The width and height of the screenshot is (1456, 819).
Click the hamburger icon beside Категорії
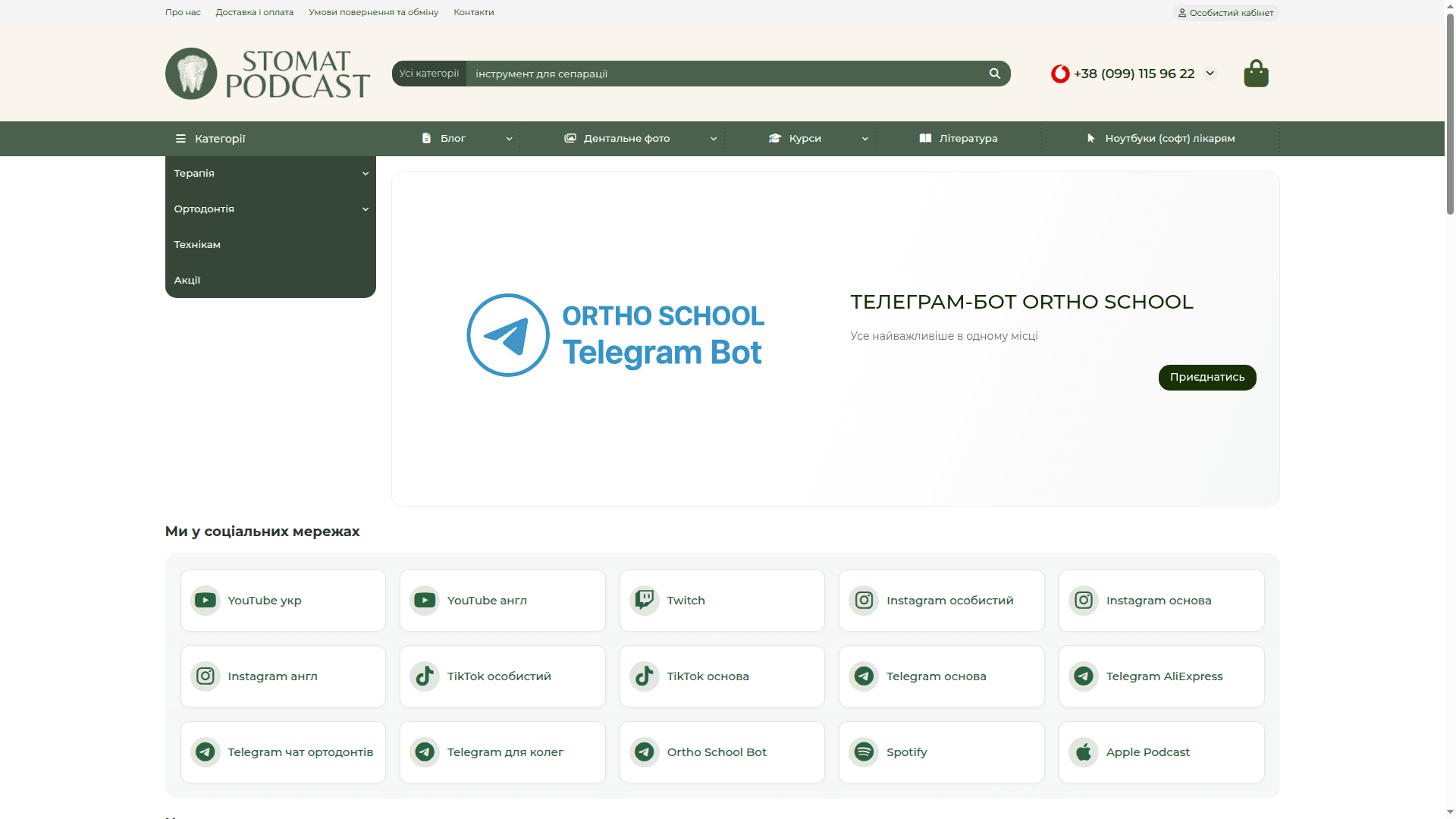click(180, 139)
